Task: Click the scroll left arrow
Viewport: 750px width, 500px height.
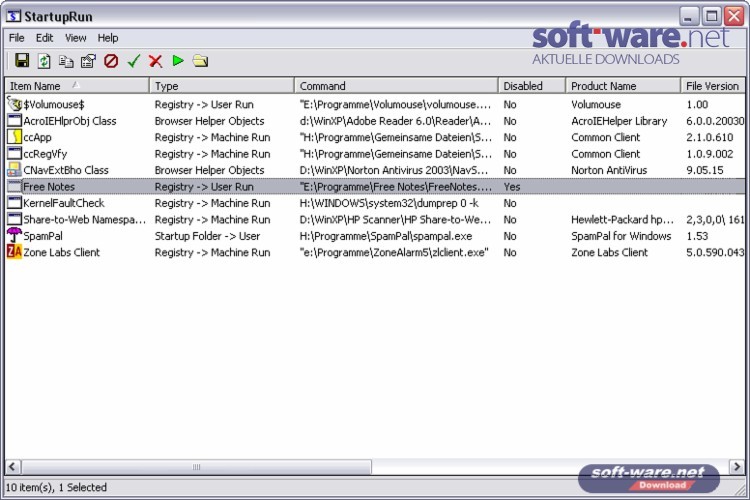Action: coord(12,467)
